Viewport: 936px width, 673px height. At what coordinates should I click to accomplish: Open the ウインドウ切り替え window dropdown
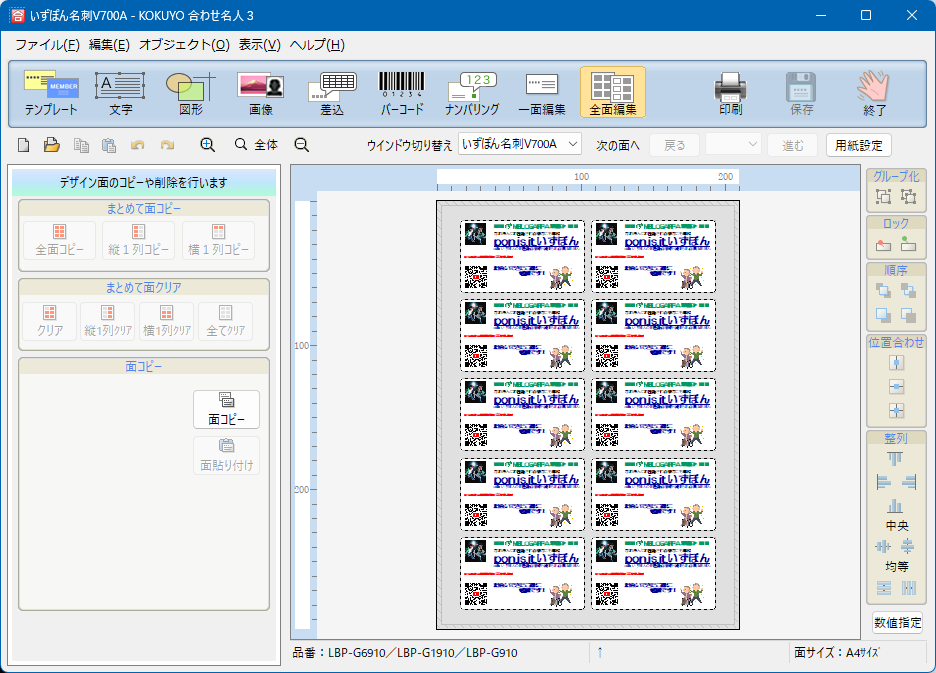point(520,144)
